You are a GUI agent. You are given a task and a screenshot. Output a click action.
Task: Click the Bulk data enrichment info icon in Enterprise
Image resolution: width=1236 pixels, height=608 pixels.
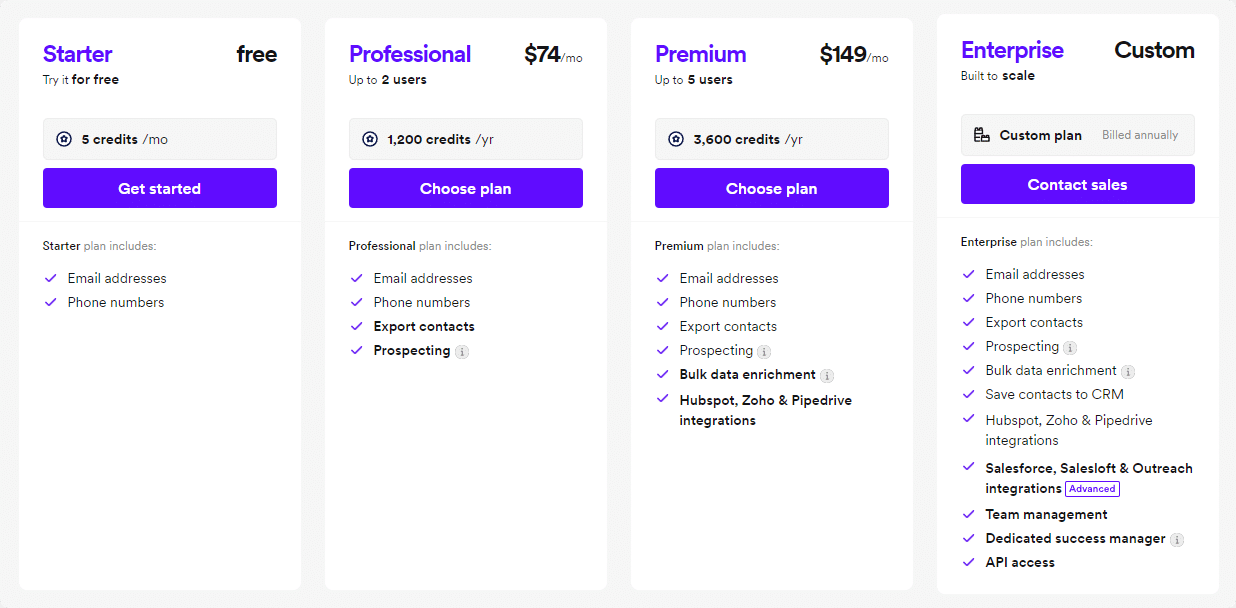(x=1128, y=370)
